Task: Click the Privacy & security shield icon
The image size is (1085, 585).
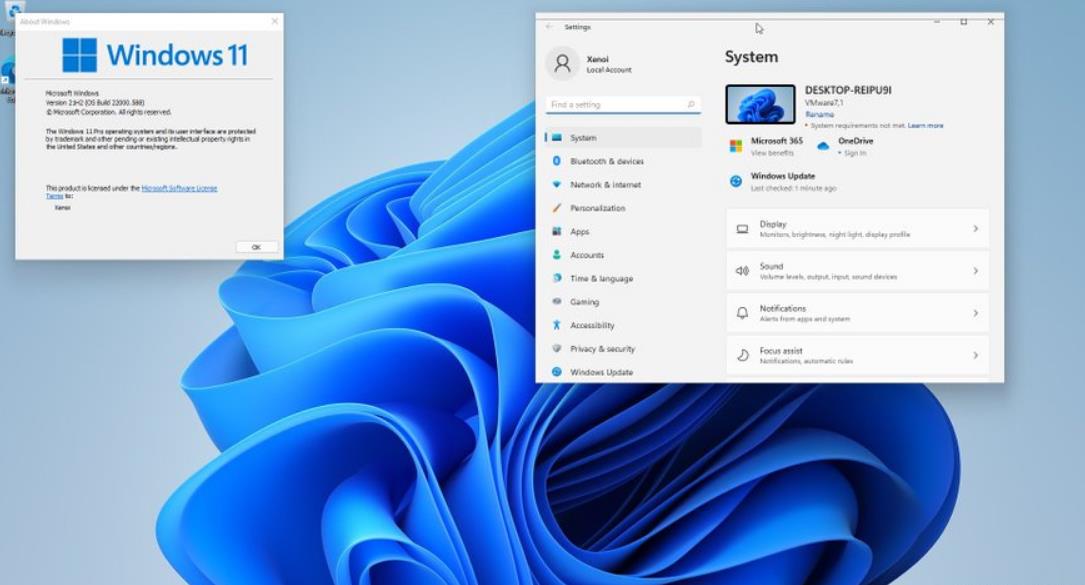Action: [x=557, y=349]
